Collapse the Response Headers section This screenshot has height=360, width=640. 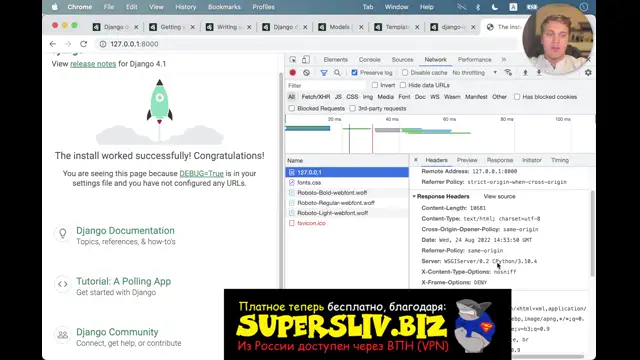pos(414,197)
